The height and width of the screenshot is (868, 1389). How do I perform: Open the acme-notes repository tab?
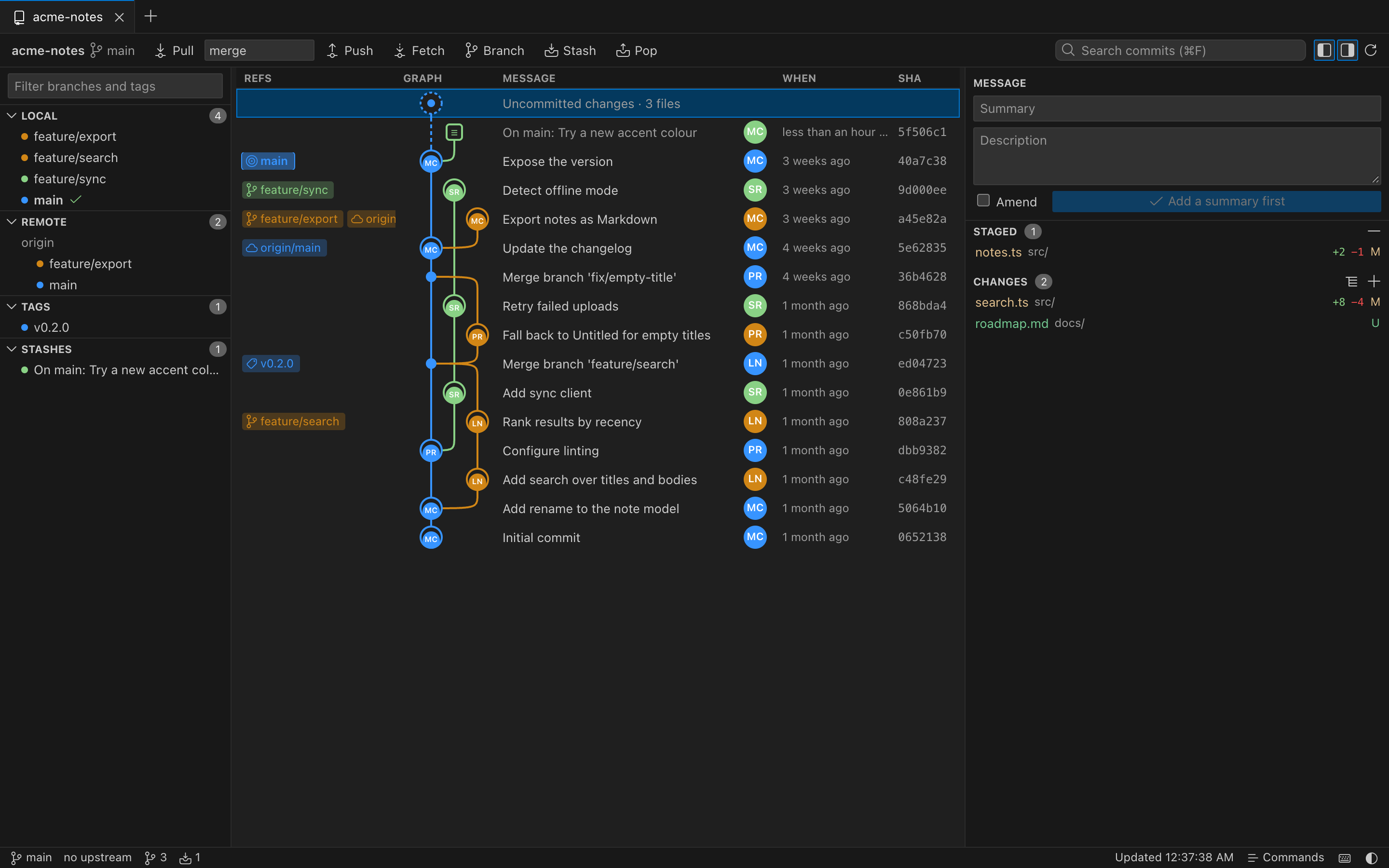67,17
